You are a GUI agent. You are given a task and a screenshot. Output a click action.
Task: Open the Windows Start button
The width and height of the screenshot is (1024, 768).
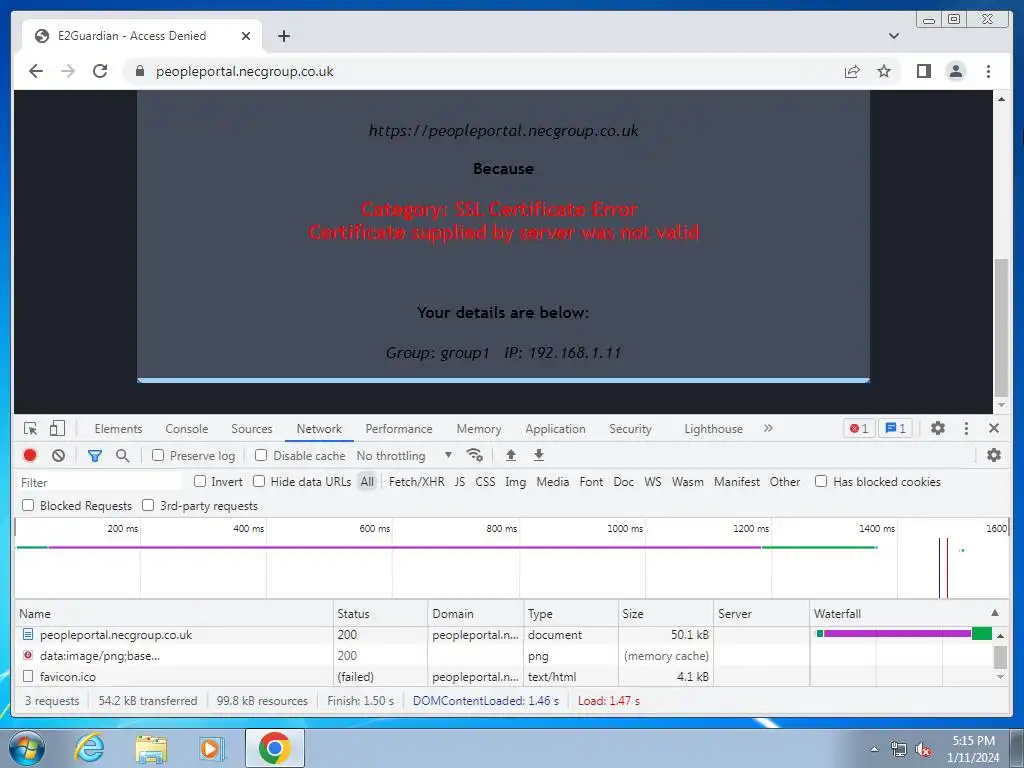click(26, 748)
